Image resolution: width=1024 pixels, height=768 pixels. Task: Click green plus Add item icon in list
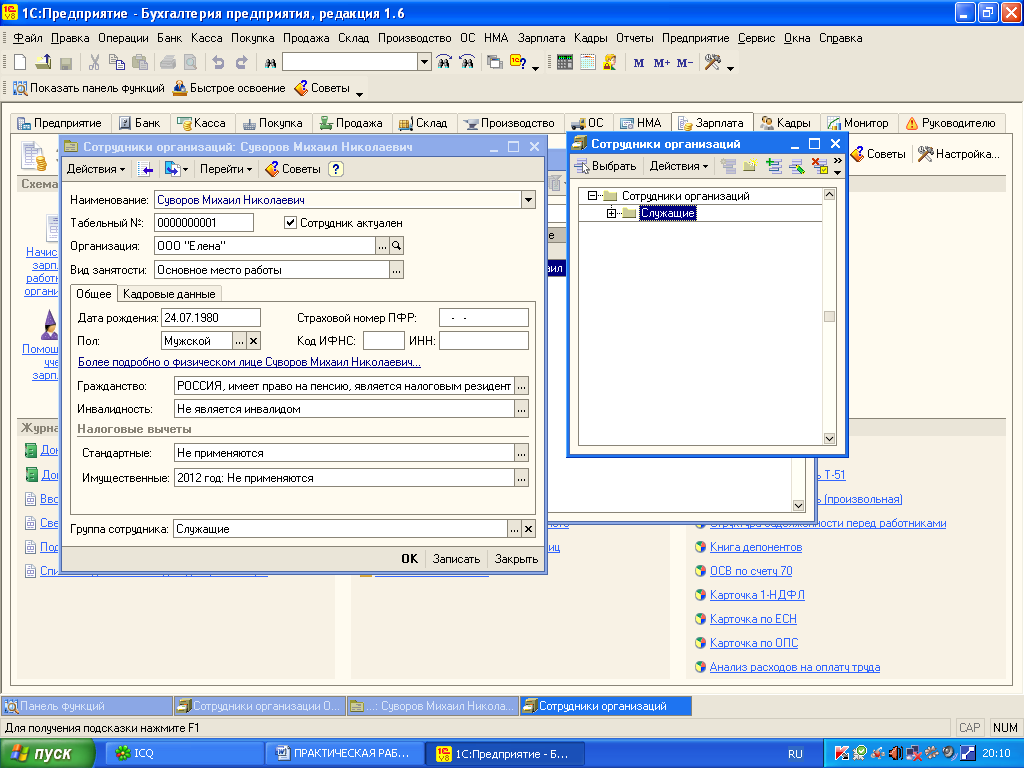pos(774,166)
